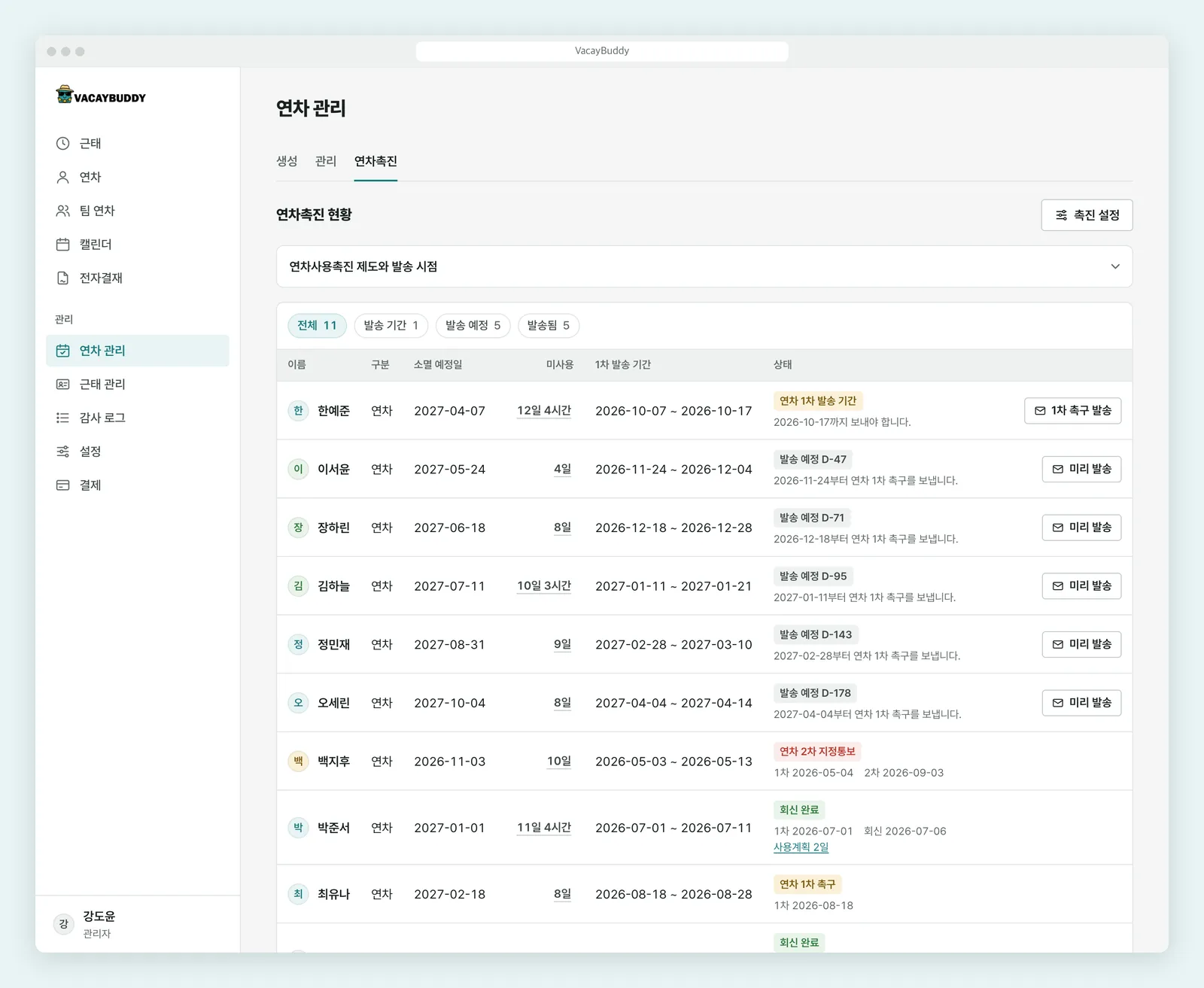Viewport: 1204px width, 988px height.
Task: Click 11일 4시간 unused leave of 박준서
Action: point(544,828)
